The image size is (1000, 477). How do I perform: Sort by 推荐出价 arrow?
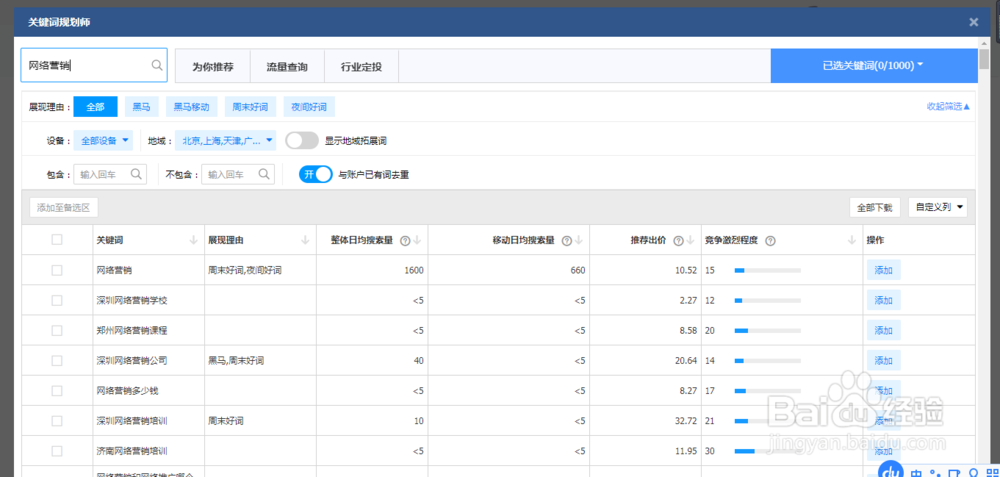[691, 240]
